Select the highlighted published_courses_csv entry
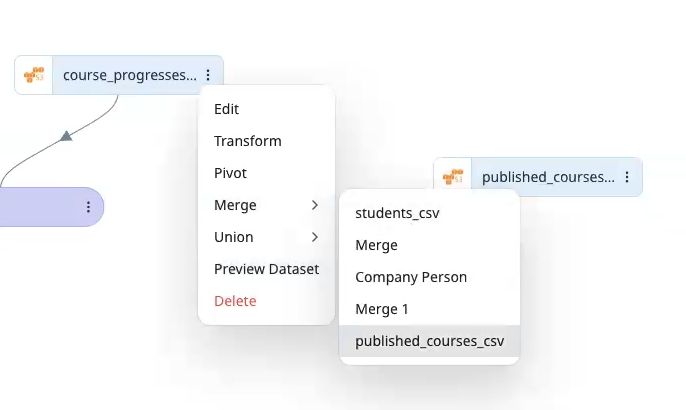The width and height of the screenshot is (686, 410). (430, 341)
